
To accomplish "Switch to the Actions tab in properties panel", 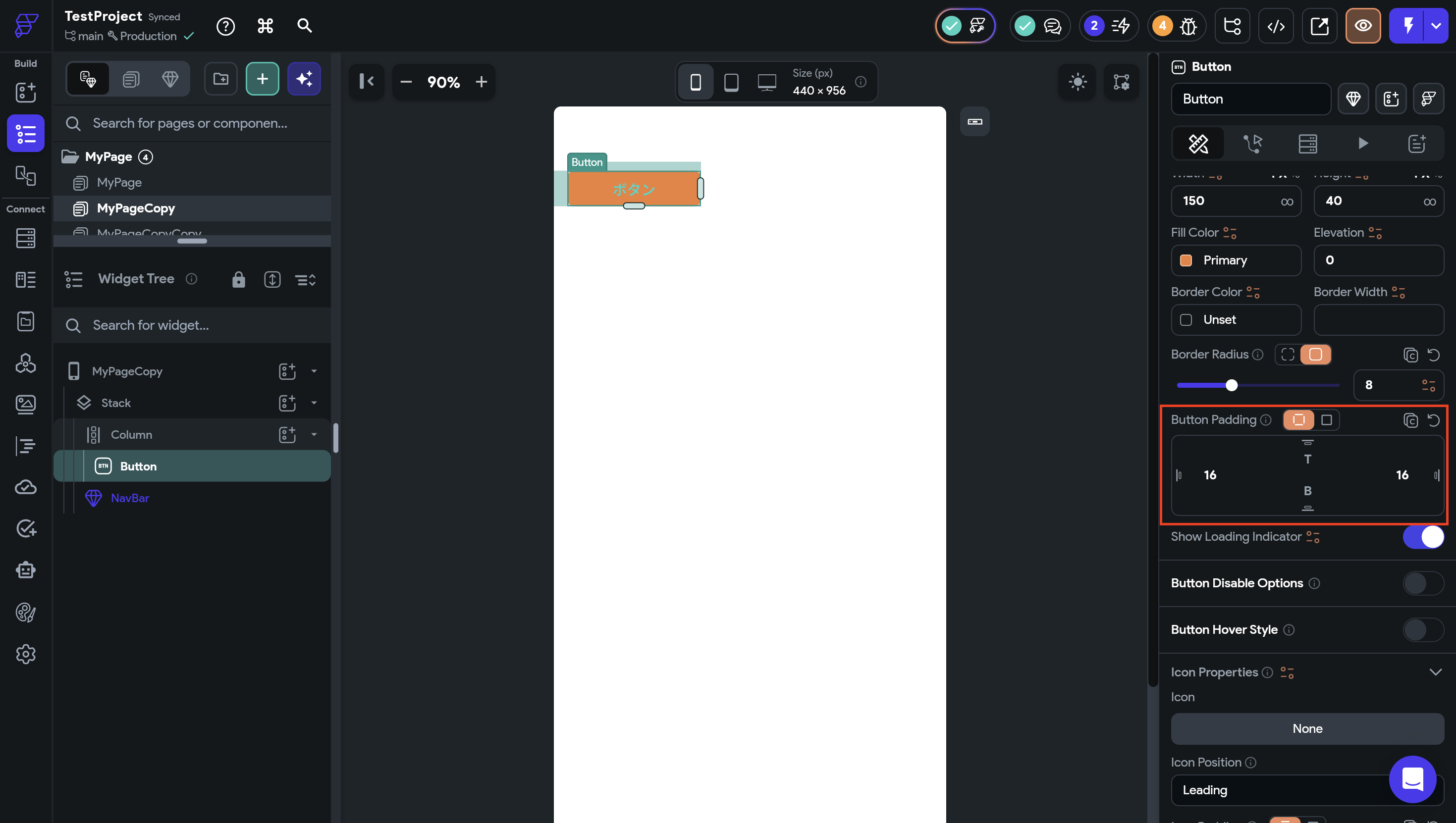I will tap(1252, 144).
